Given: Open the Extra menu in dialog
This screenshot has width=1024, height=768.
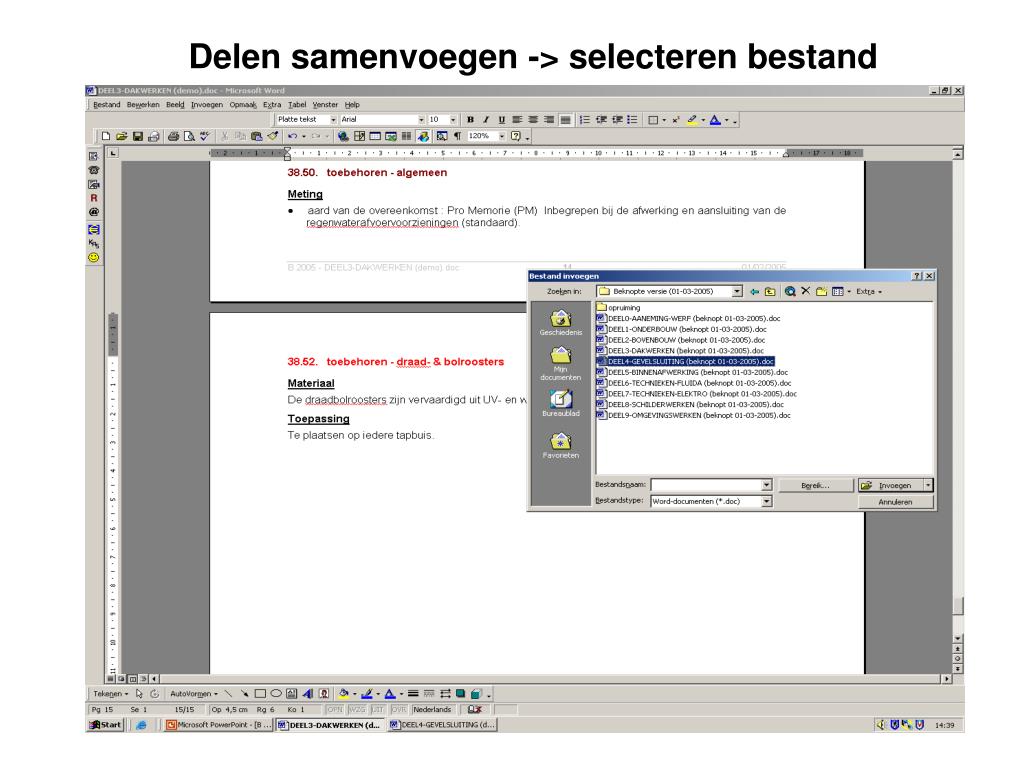Looking at the screenshot, I should click(x=869, y=292).
